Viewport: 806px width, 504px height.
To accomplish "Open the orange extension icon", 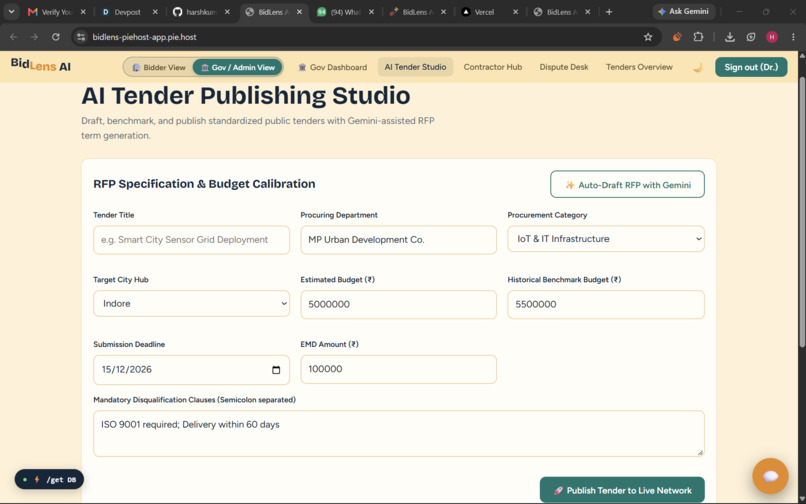I will [677, 37].
